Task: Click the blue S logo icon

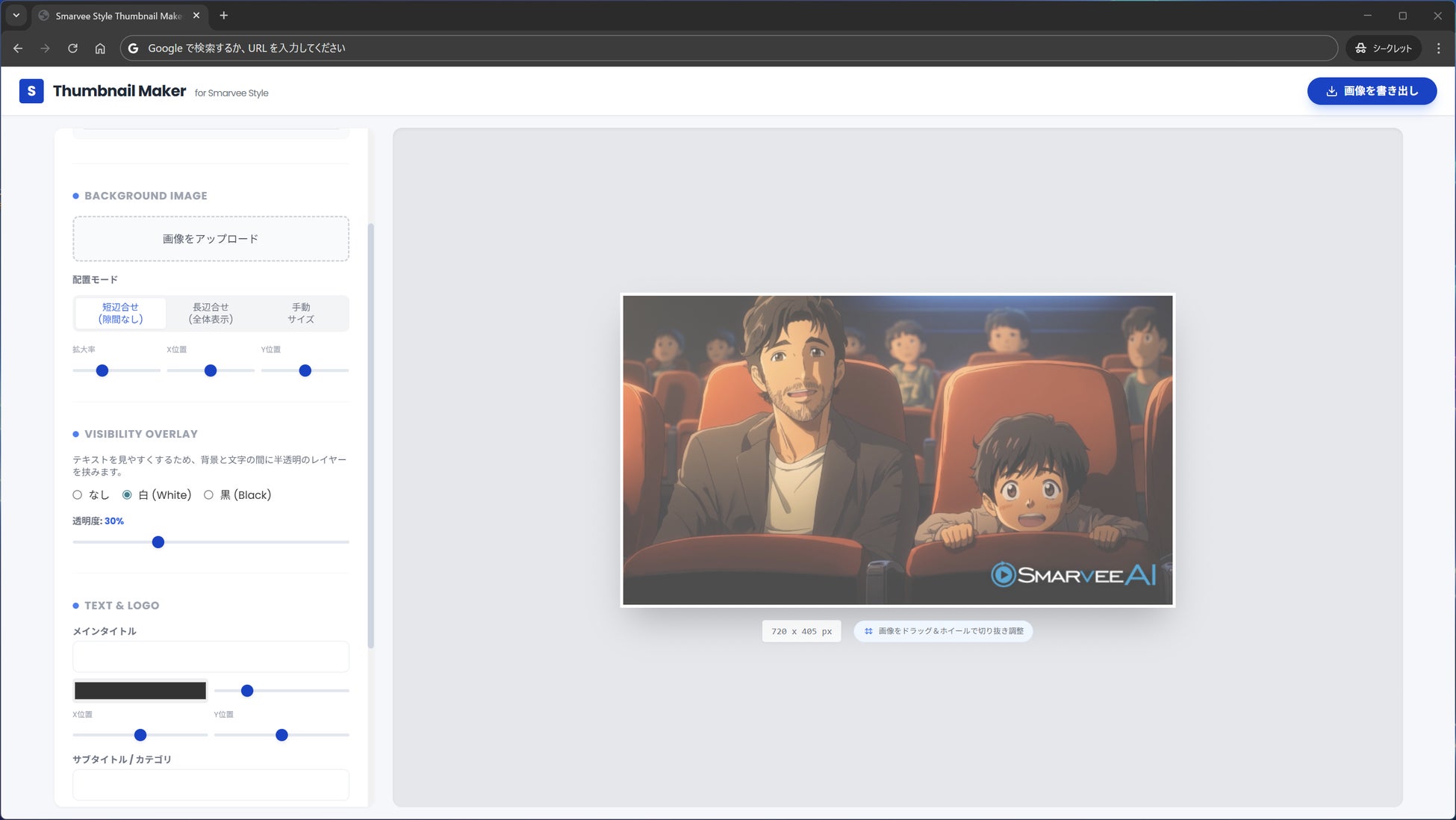Action: 31,91
